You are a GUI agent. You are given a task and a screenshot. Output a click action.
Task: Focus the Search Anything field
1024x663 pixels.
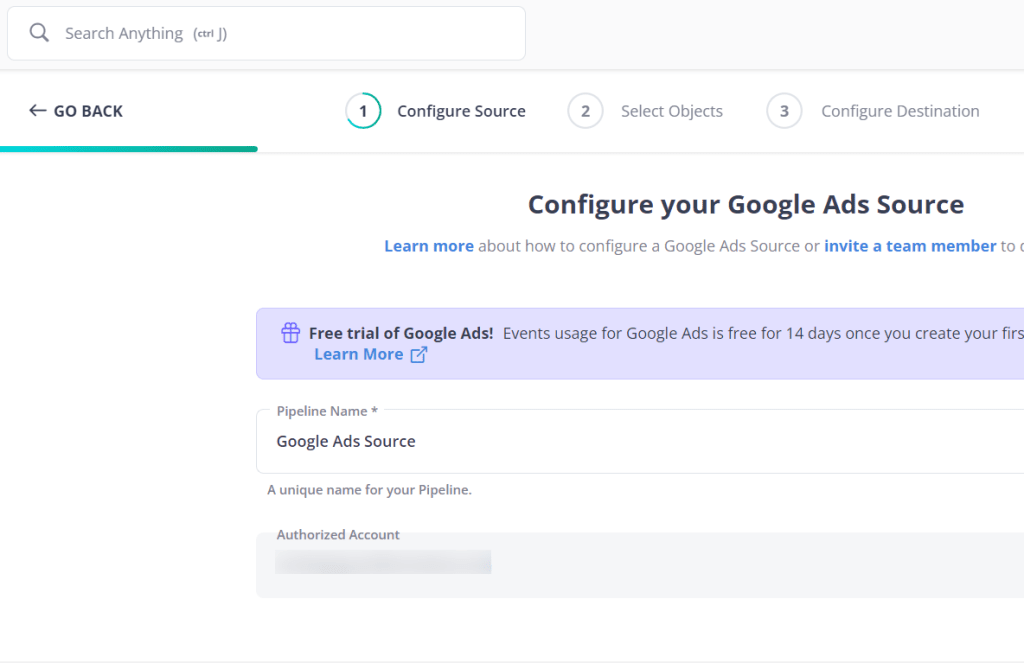266,33
